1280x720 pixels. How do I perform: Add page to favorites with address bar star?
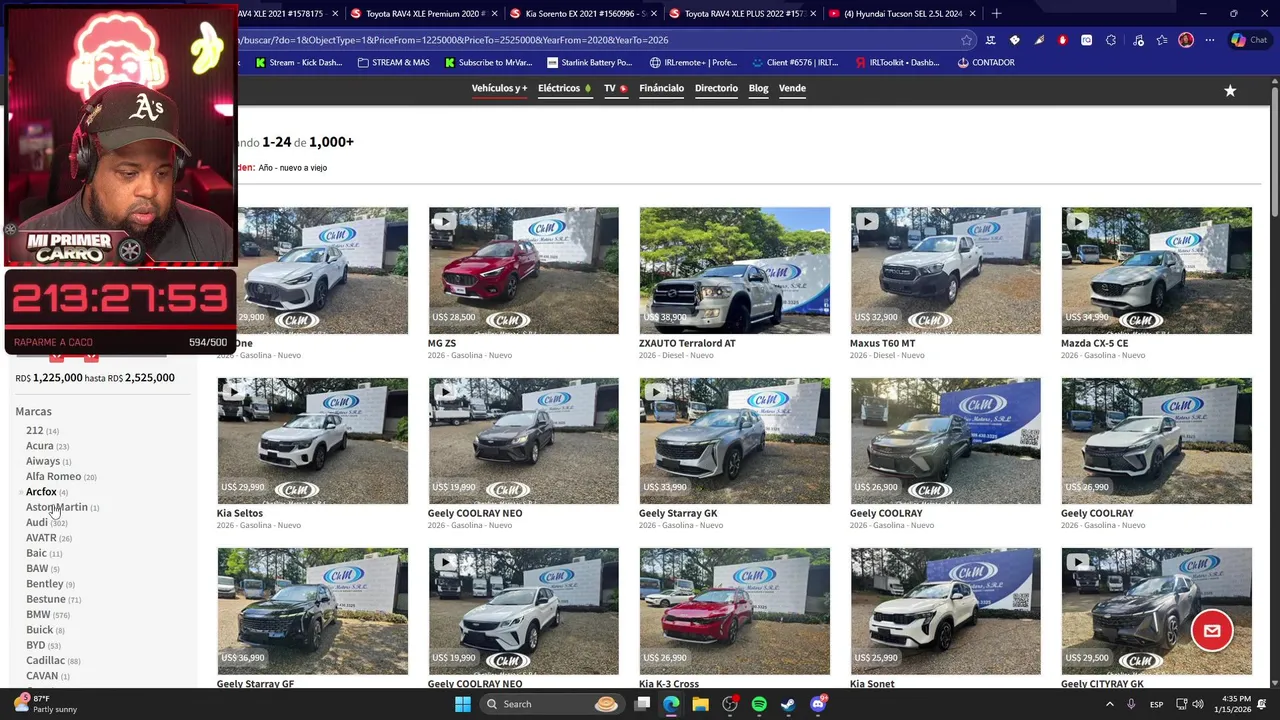click(x=966, y=40)
